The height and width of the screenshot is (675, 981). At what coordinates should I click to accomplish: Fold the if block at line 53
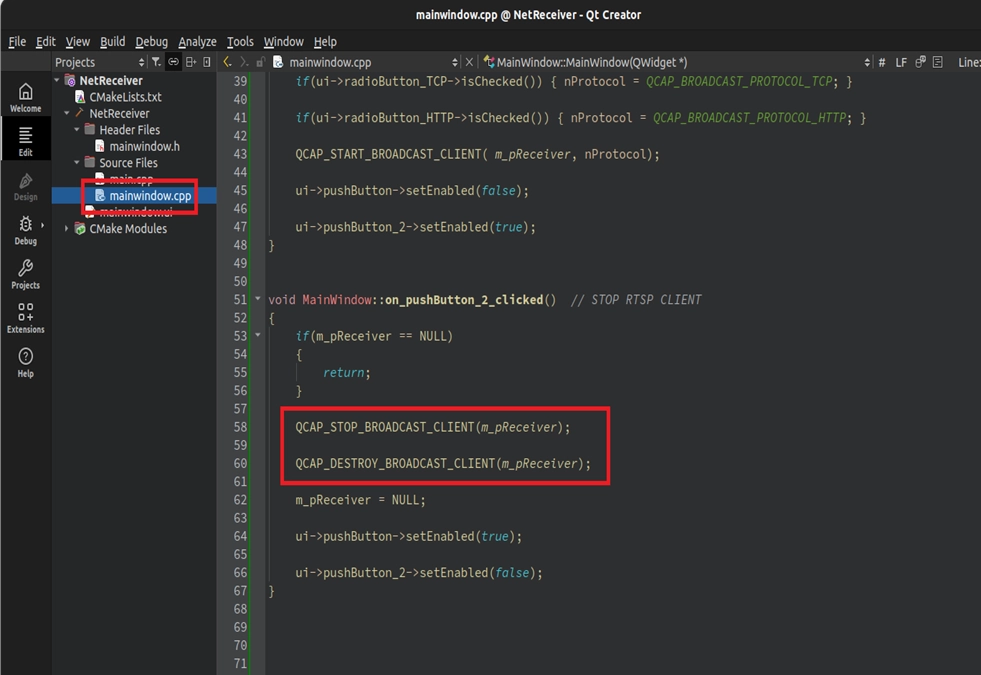258,335
